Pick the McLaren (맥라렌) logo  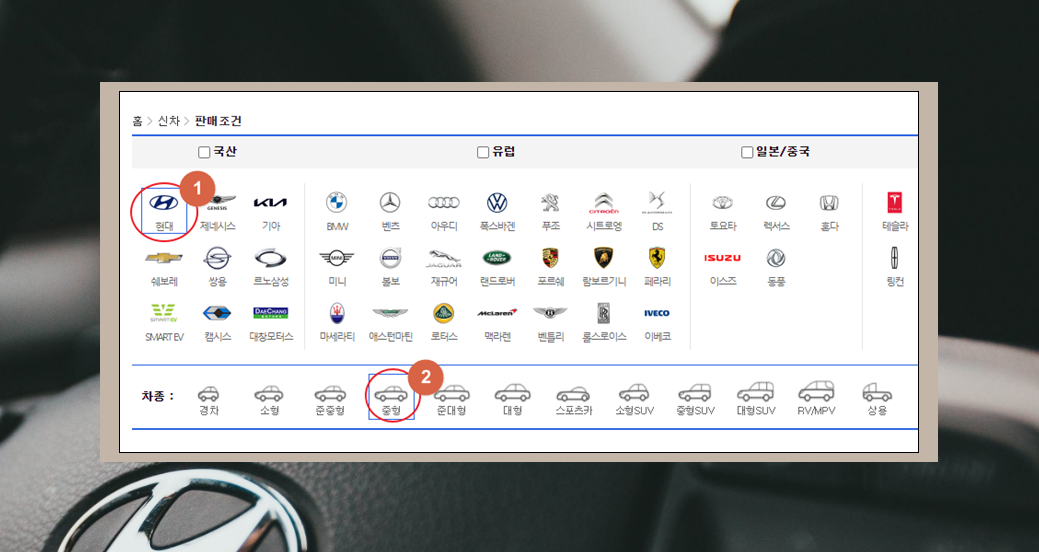pyautogui.click(x=497, y=313)
